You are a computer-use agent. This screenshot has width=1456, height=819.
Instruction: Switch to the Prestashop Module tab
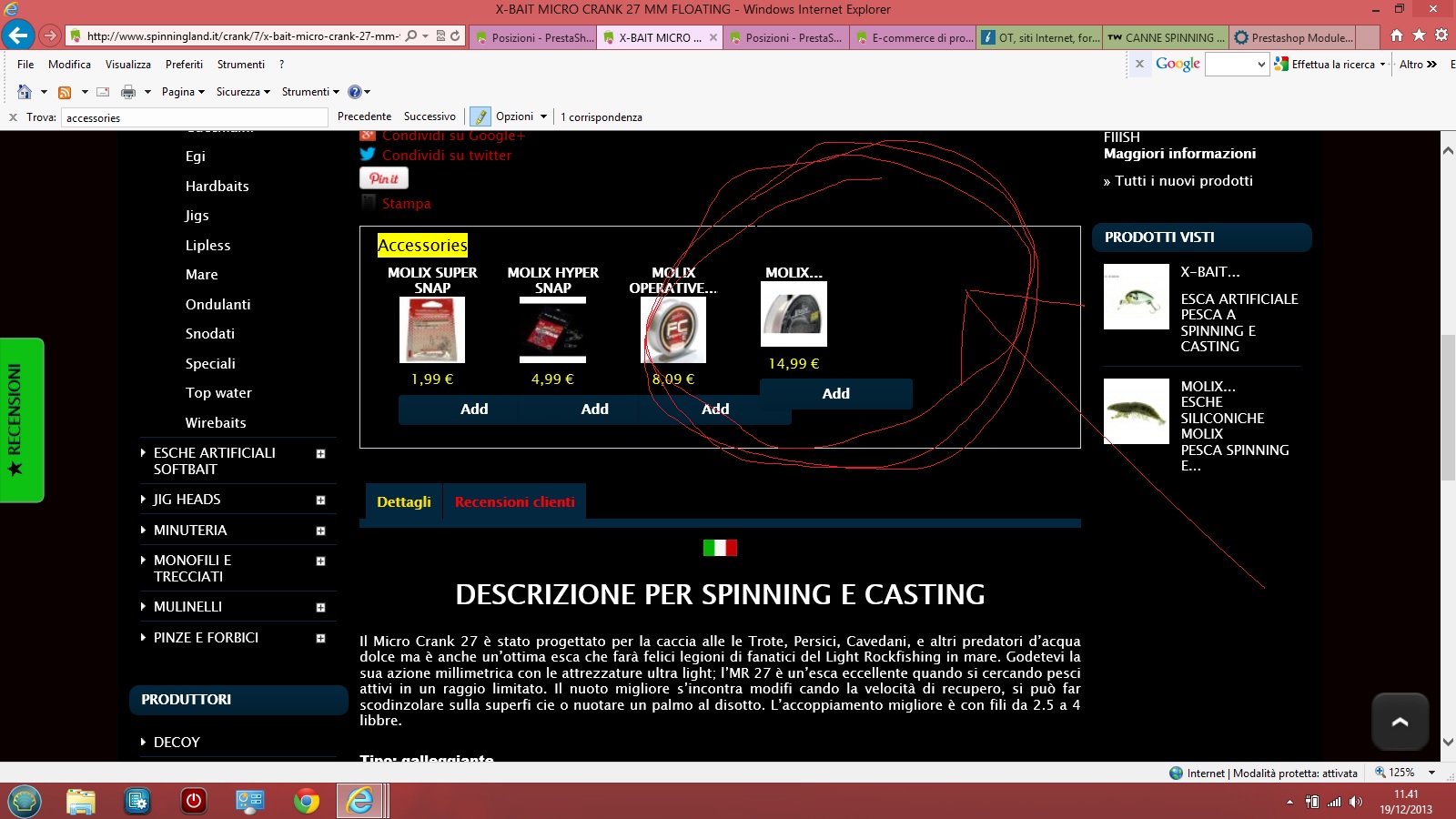[1292, 37]
